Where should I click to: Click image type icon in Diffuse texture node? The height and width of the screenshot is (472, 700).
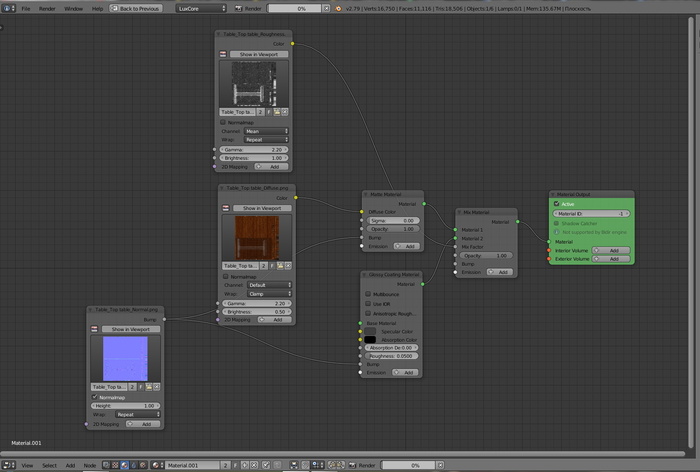[x=225, y=208]
